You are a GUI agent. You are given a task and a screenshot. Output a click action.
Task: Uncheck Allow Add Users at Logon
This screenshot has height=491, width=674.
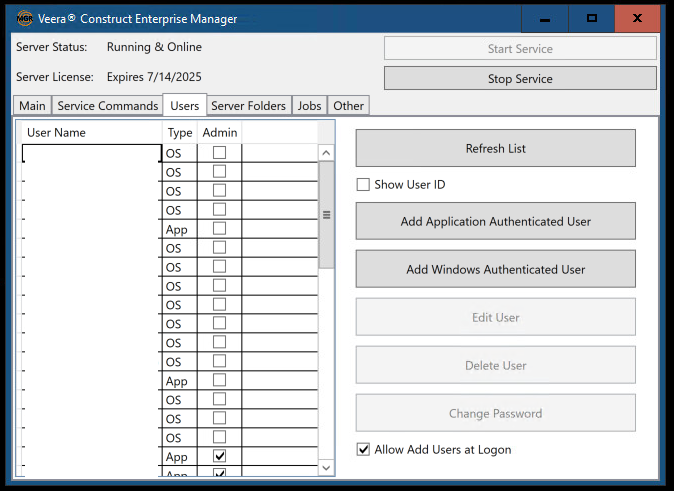[x=363, y=450]
